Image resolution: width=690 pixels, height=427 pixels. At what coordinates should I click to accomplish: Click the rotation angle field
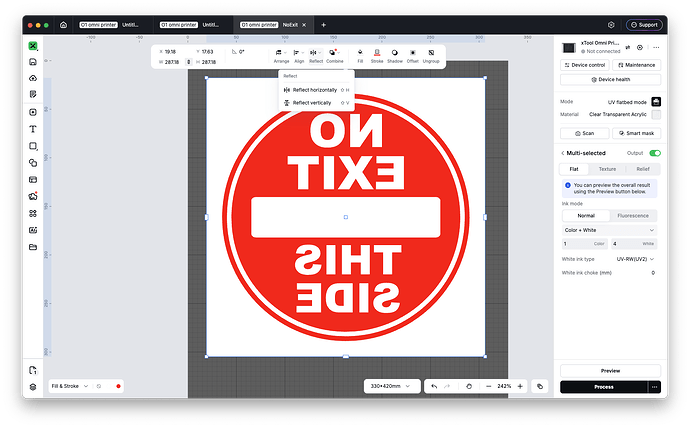pos(242,52)
